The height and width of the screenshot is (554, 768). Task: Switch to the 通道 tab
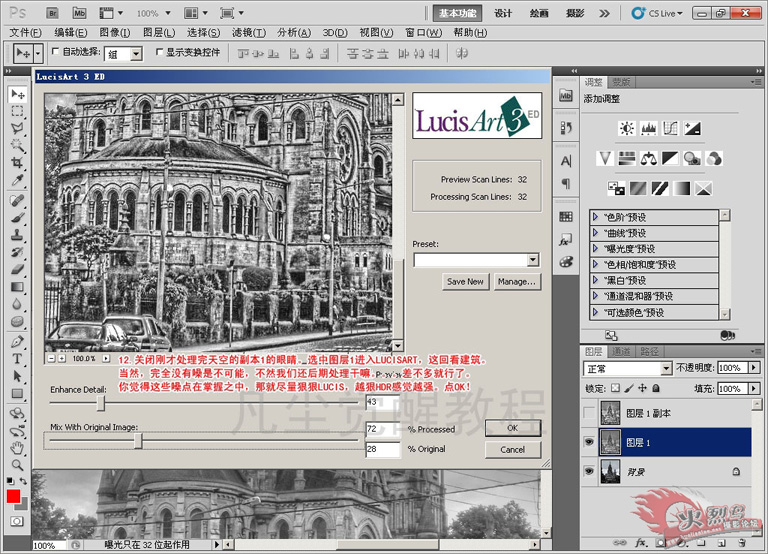(x=621, y=351)
